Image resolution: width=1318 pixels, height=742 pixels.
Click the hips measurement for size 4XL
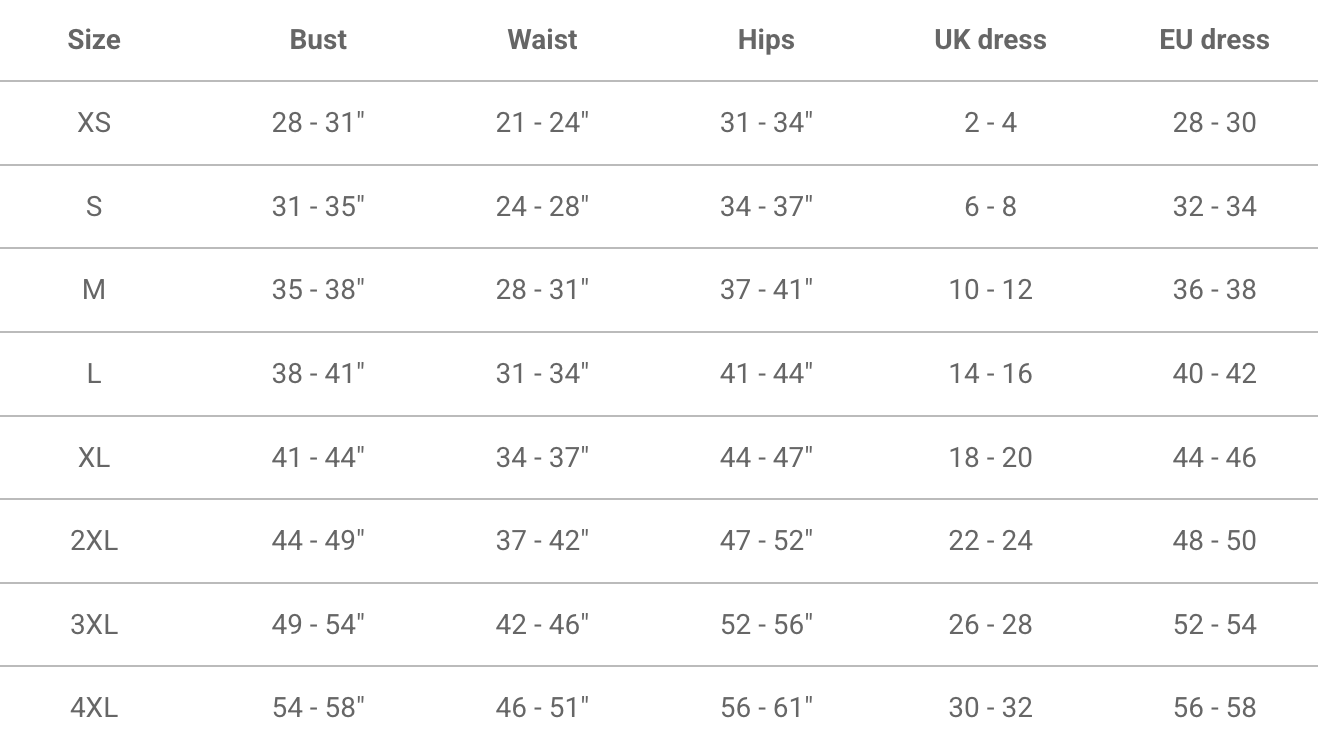point(766,708)
